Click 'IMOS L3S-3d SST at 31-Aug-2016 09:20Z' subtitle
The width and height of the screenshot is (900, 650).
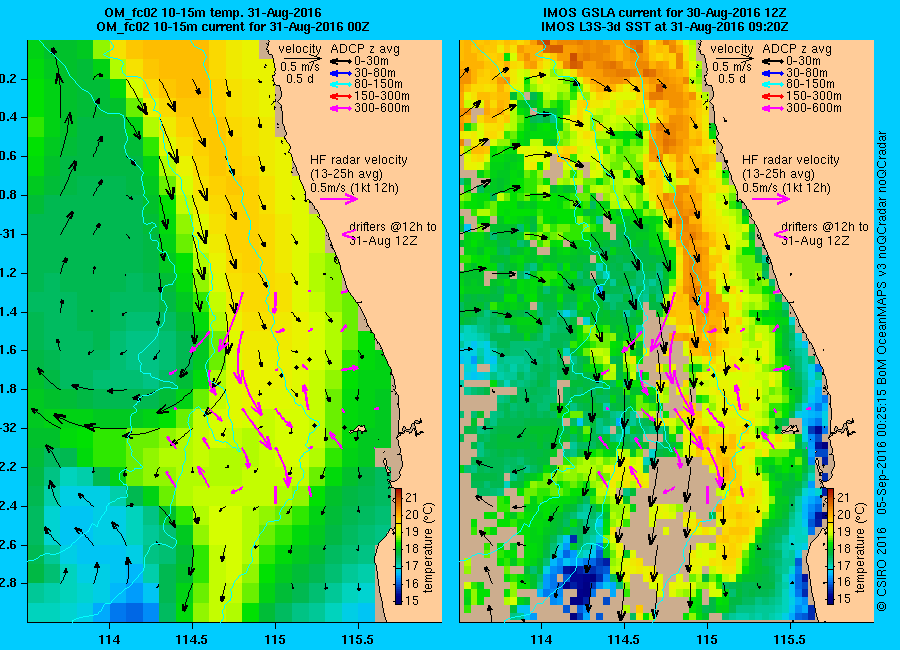point(664,27)
